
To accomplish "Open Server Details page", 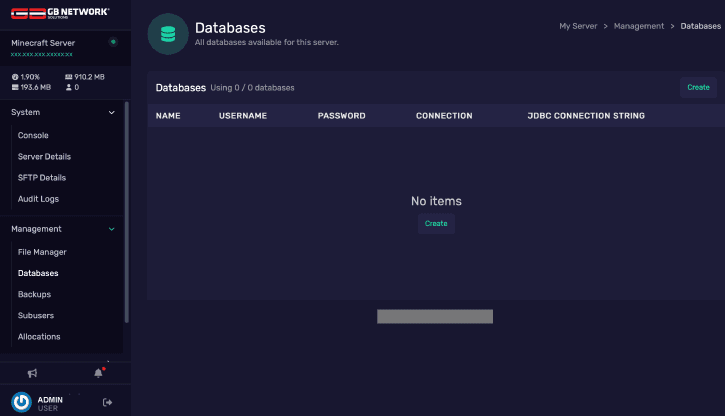I will [44, 157].
